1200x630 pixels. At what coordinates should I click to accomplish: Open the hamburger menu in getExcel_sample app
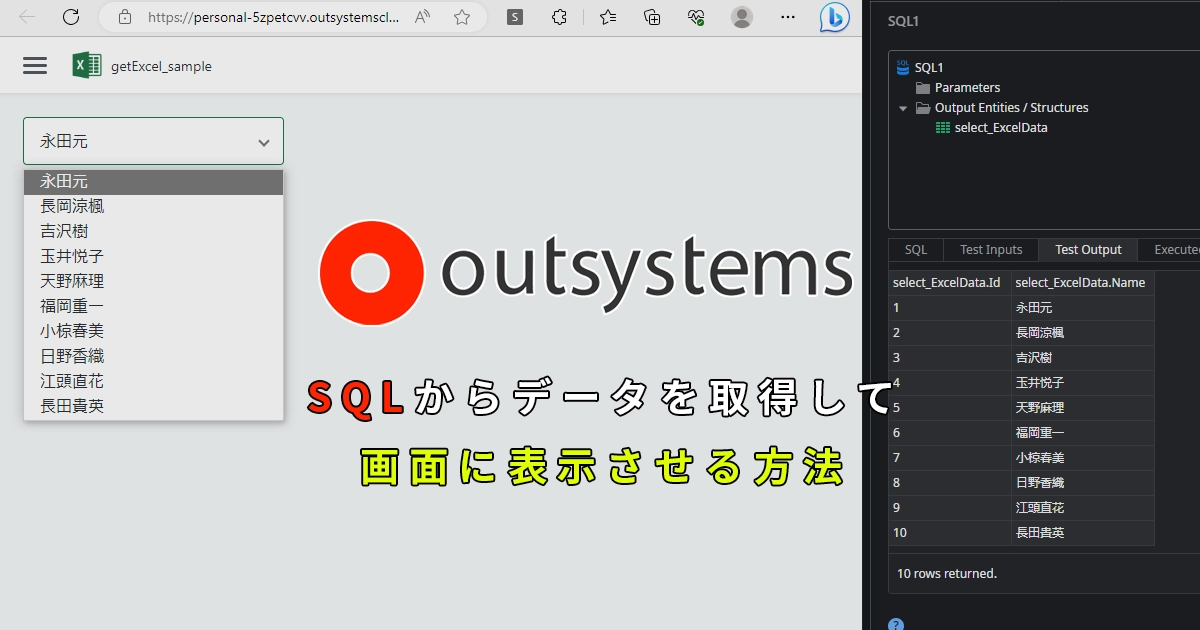pos(35,66)
